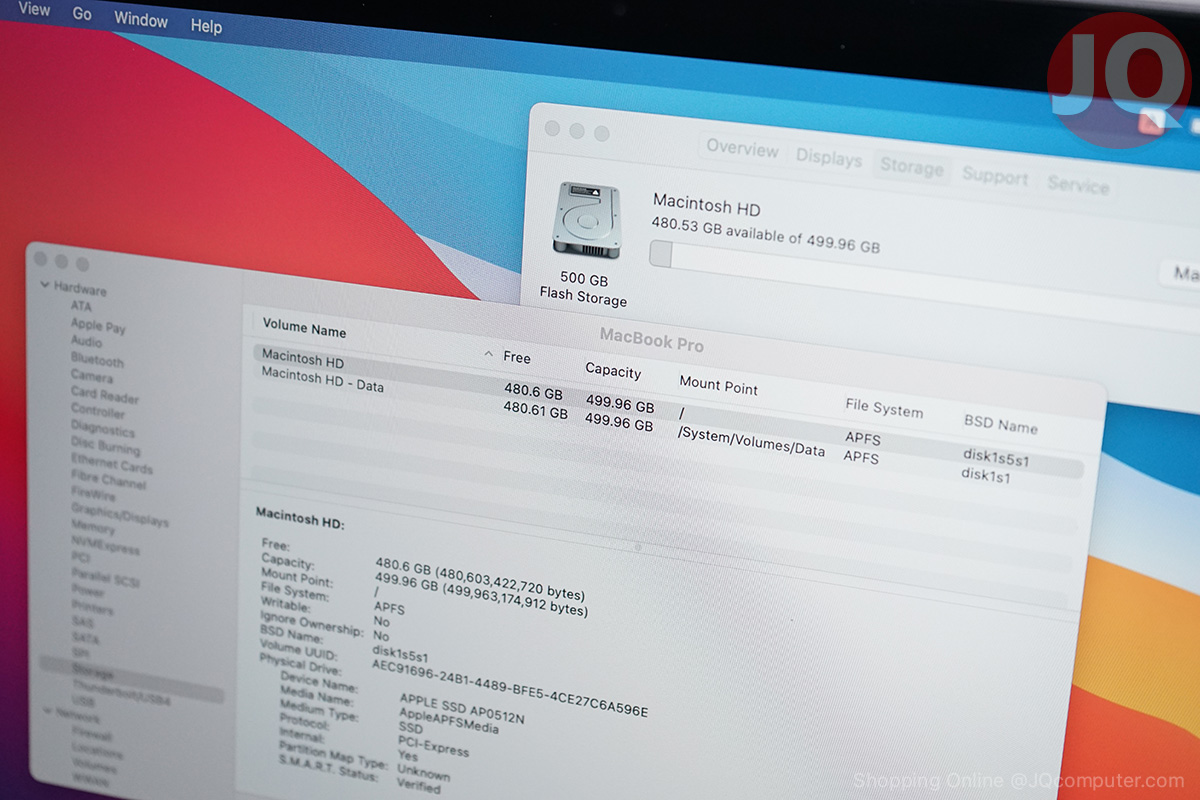This screenshot has height=800, width=1200.
Task: Click the Macintosh HD title in About This Mac
Action: pyautogui.click(x=706, y=205)
